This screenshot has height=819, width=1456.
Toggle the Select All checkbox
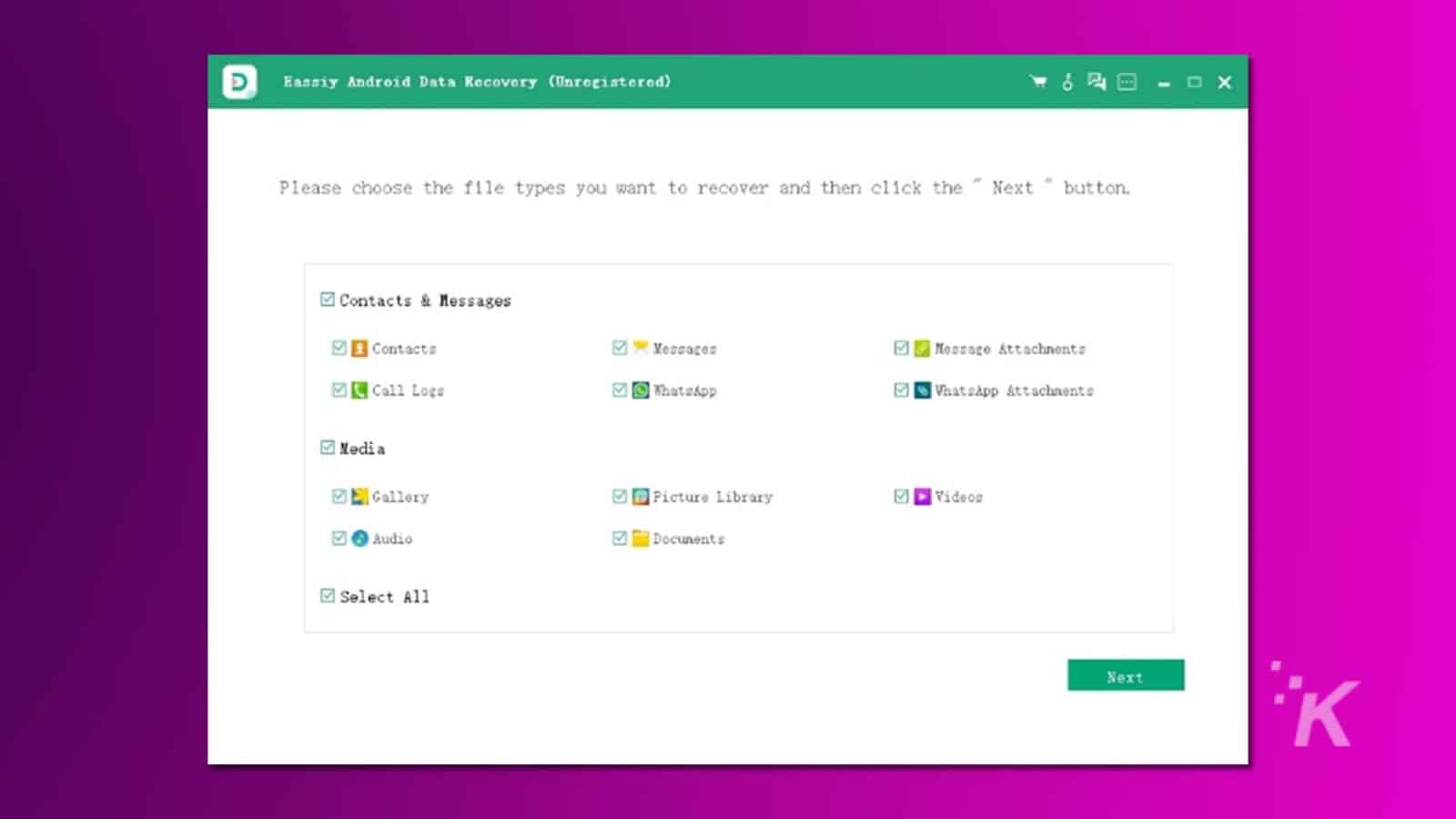pos(328,596)
